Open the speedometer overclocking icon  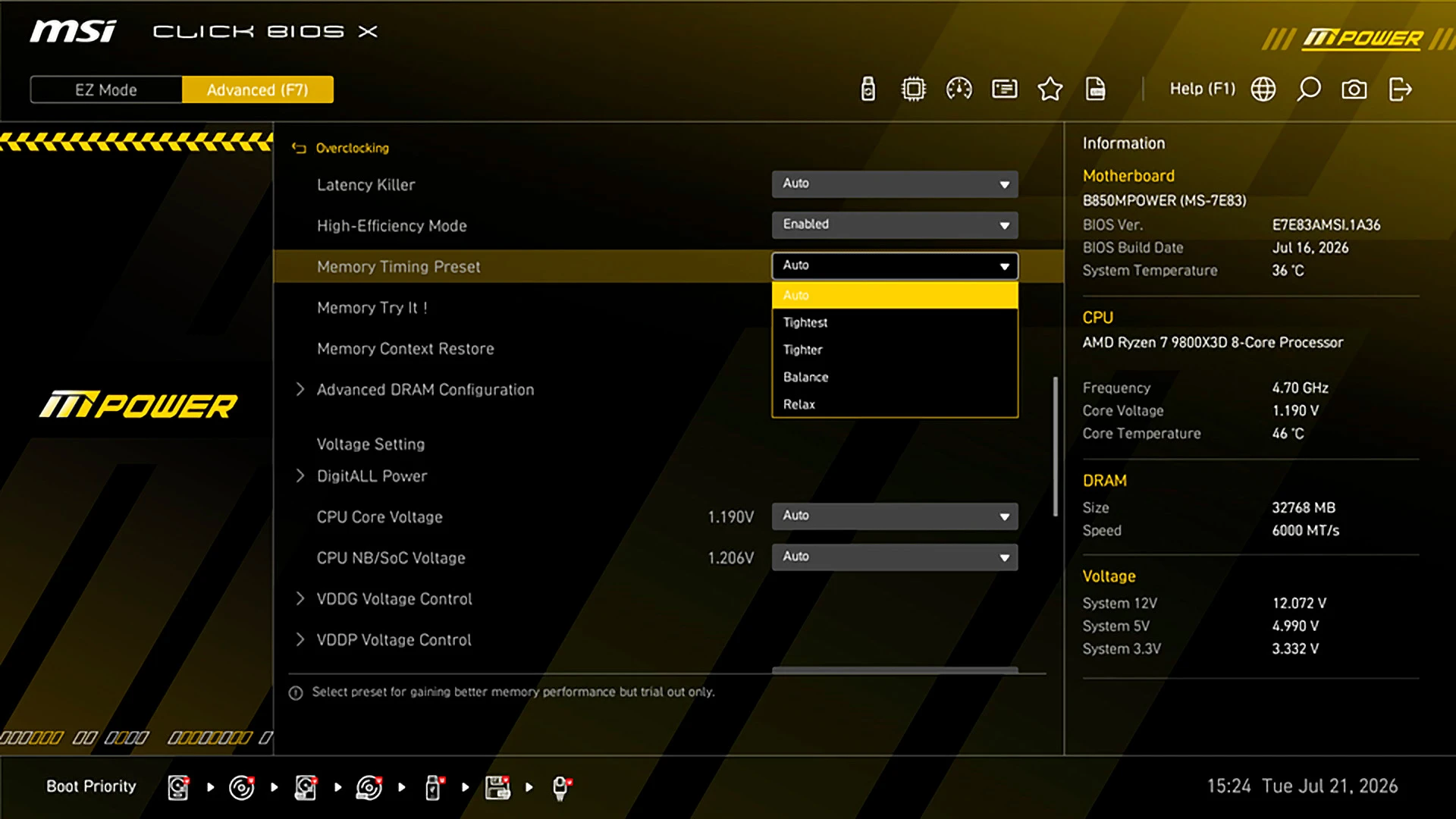(x=959, y=89)
